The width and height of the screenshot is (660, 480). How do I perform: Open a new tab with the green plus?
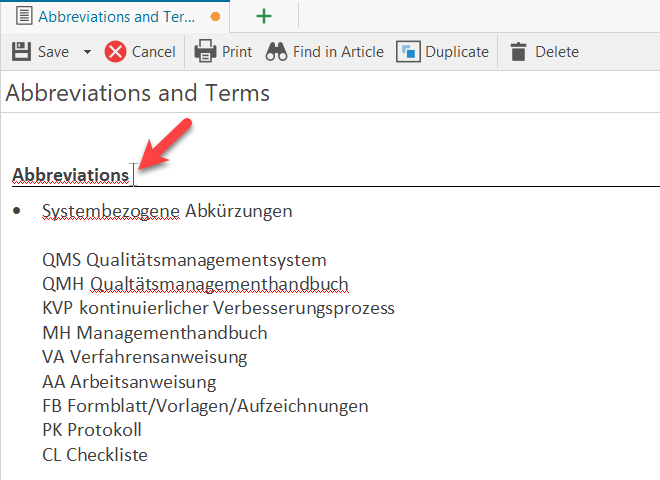(264, 16)
